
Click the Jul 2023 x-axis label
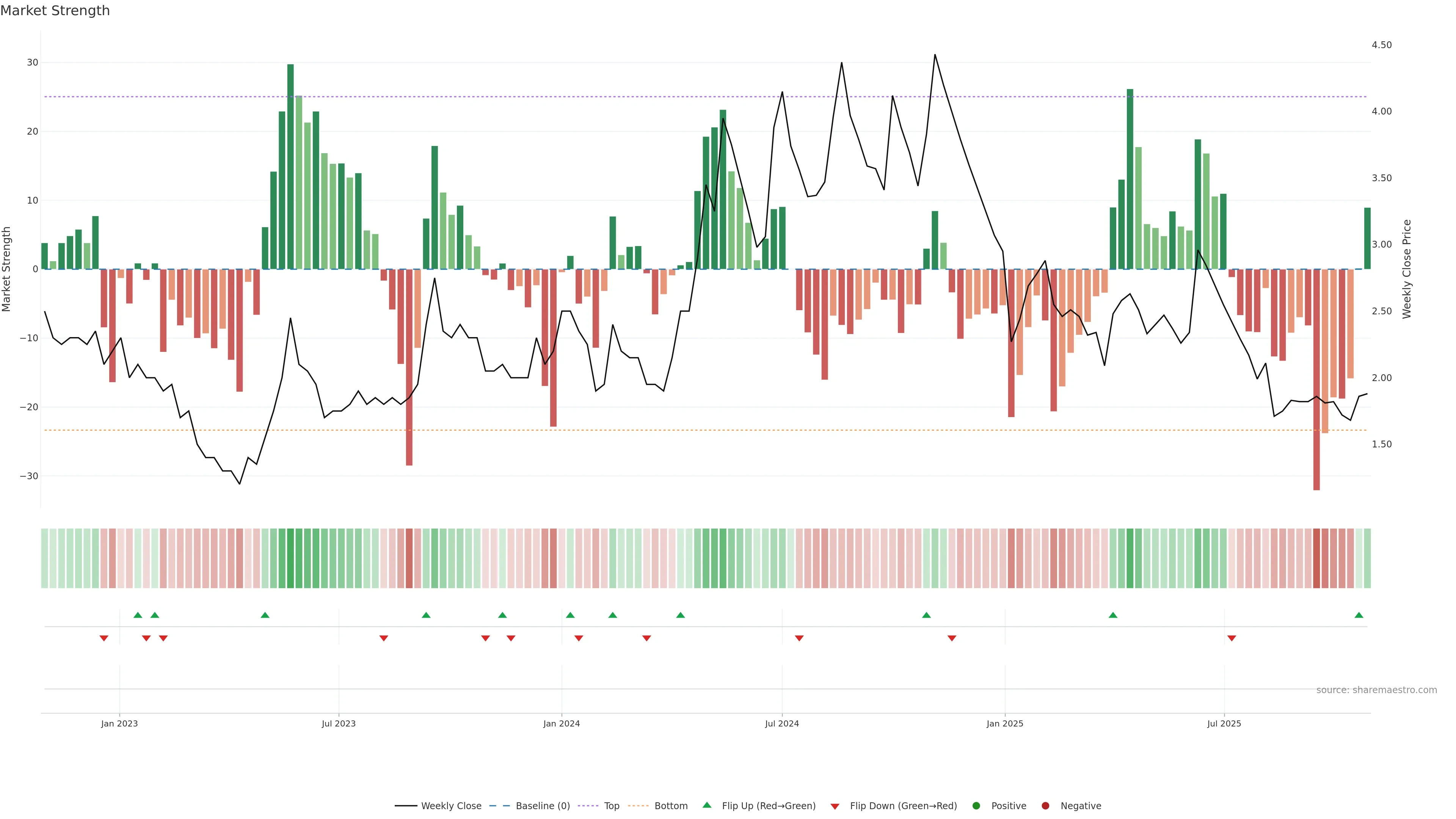[x=339, y=723]
